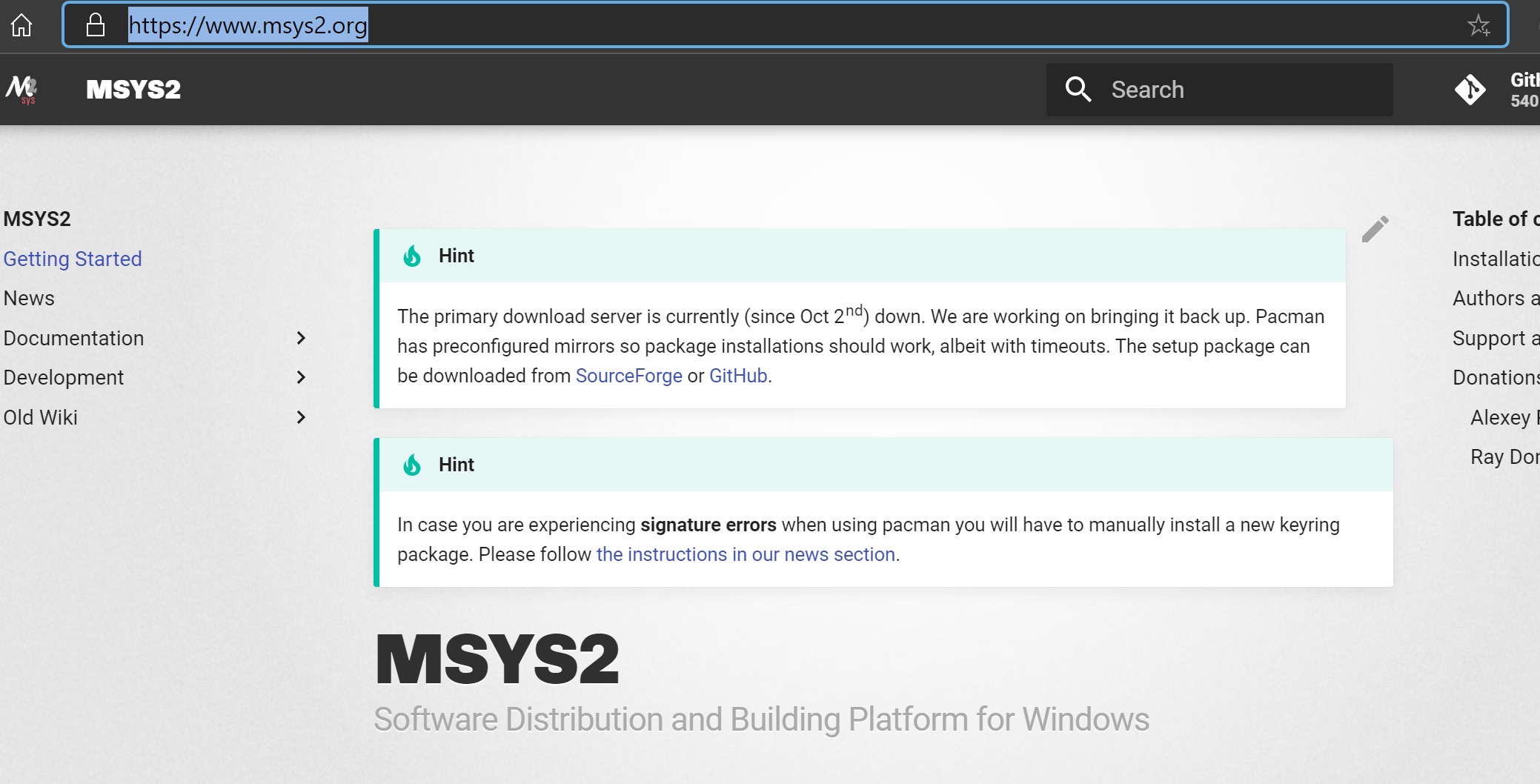
Task: Open the Documentation sidebar section
Action: (x=73, y=338)
